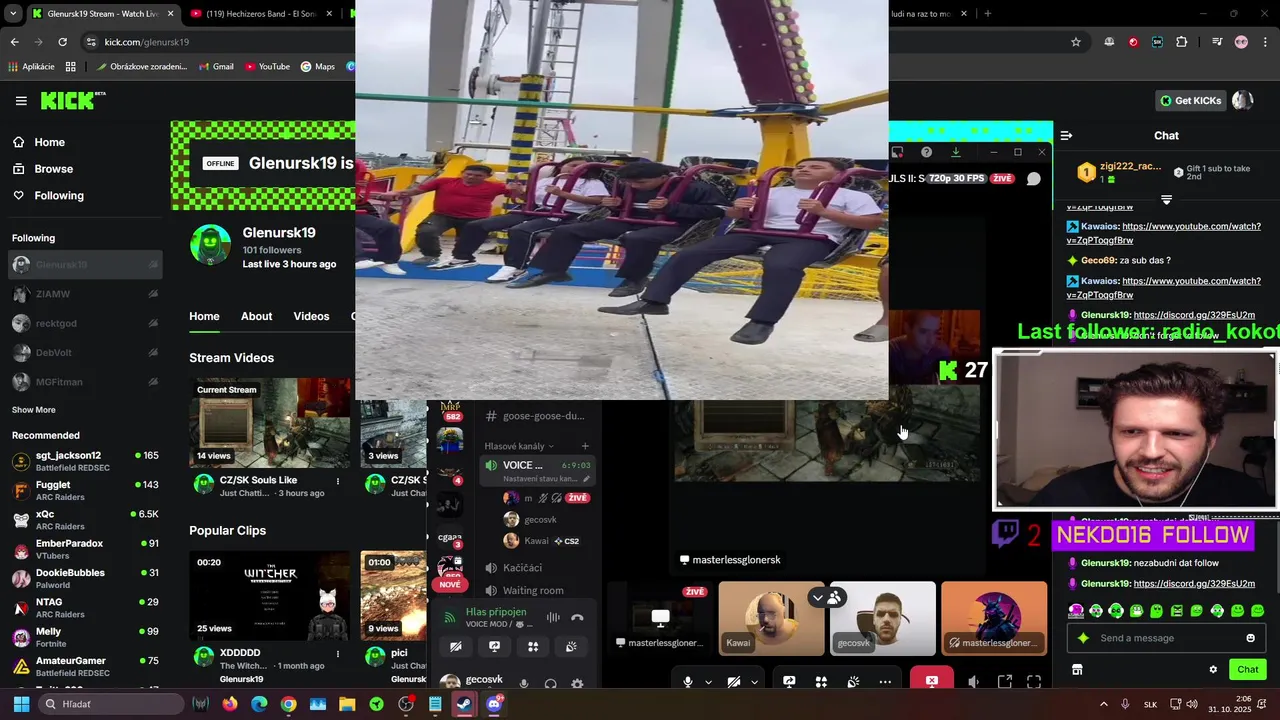Toggle camera in Discord call controls
This screenshot has width=1280, height=720.
coord(734,682)
